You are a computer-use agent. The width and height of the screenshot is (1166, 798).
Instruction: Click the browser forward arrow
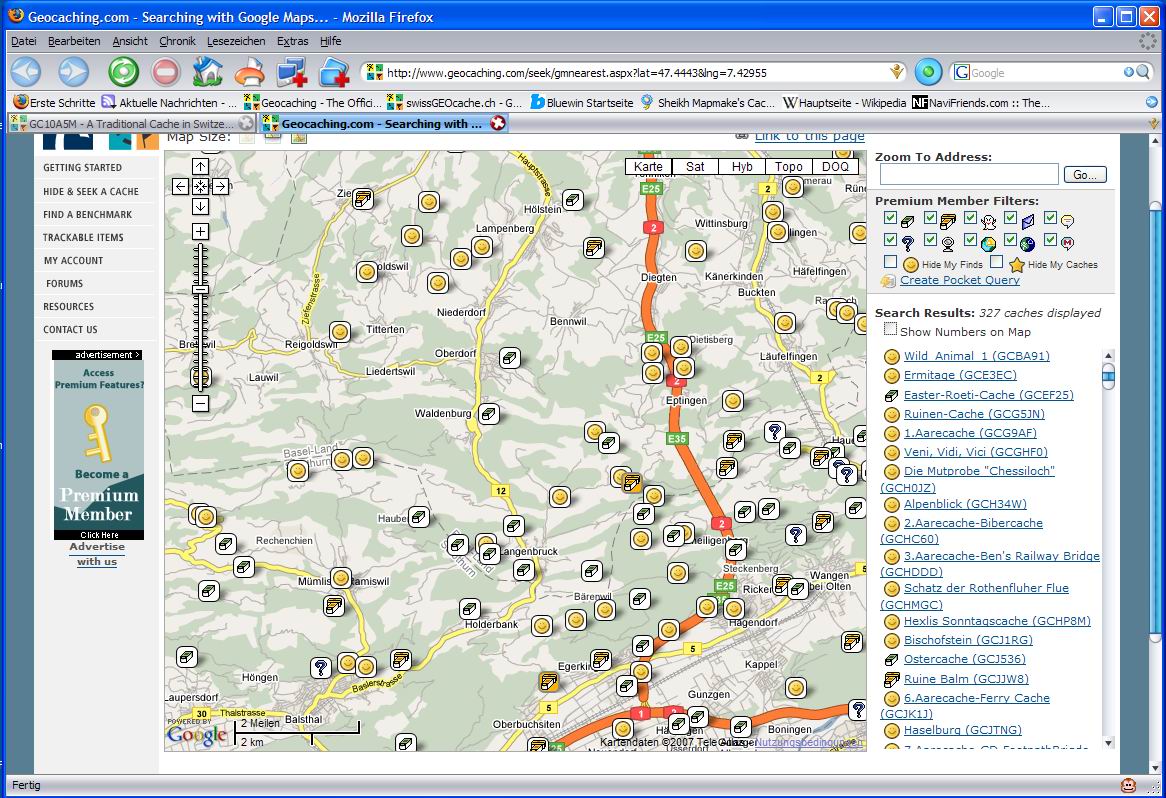(74, 72)
